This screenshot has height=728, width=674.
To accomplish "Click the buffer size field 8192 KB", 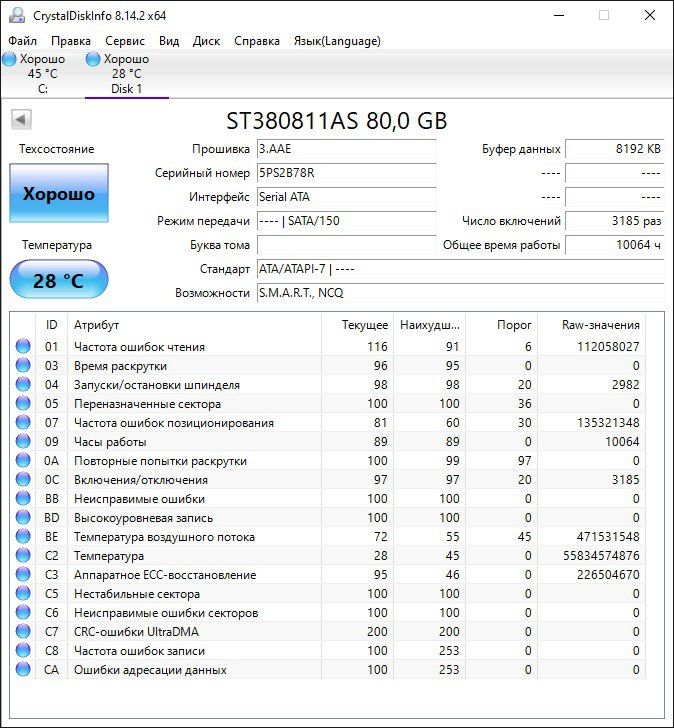I will [615, 149].
